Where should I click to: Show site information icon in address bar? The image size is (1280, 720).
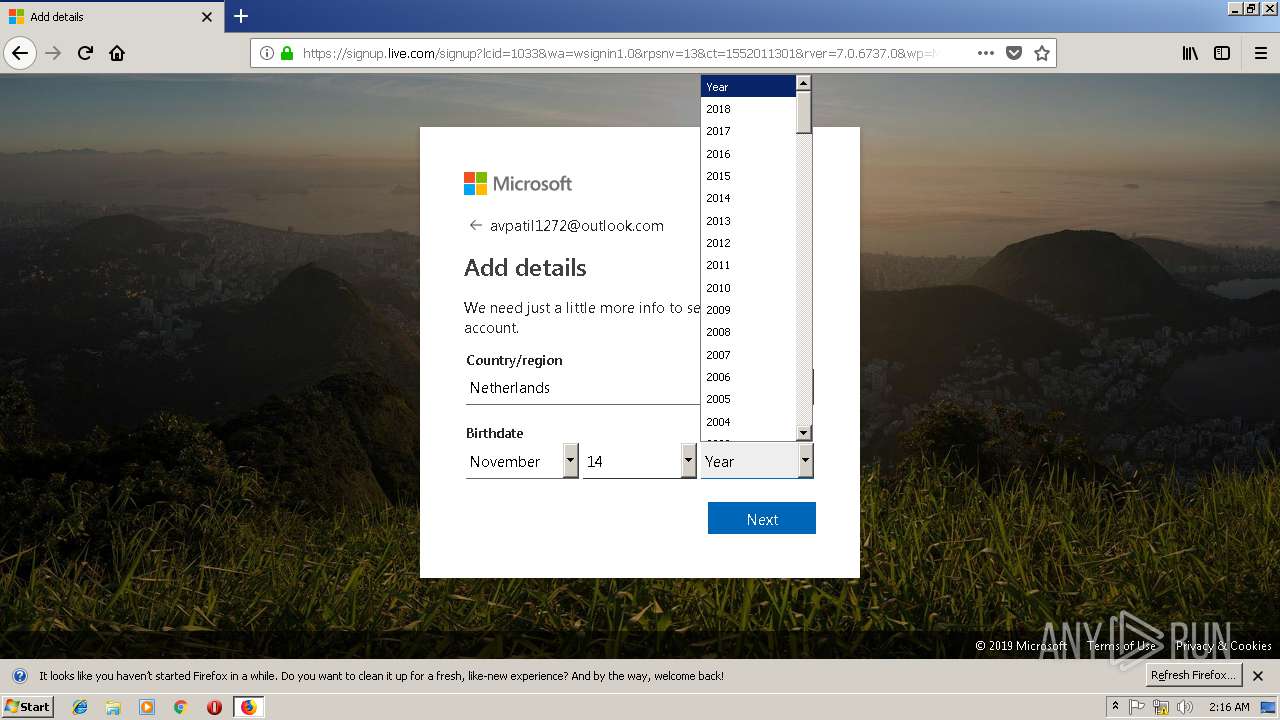coord(267,53)
